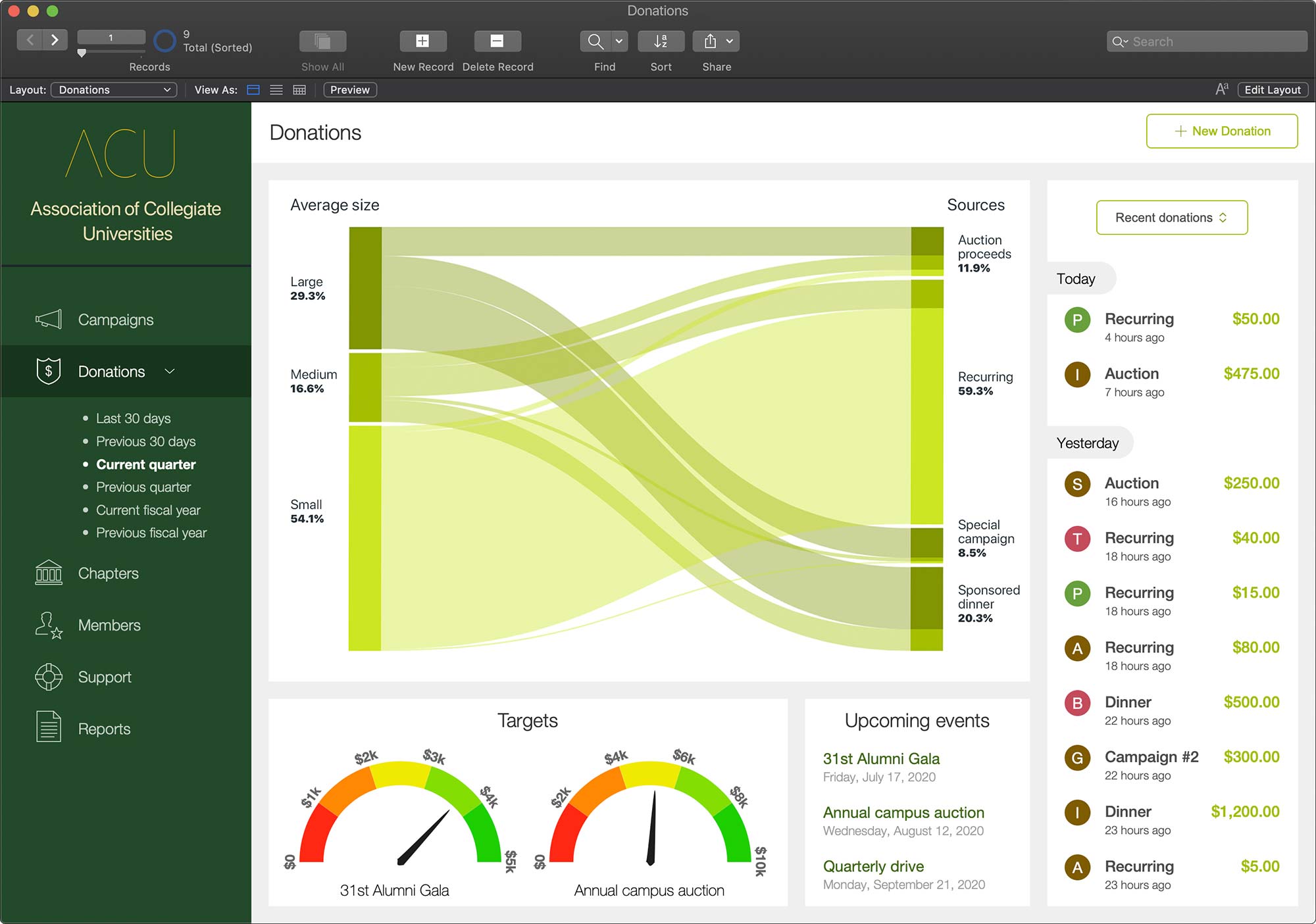Switch to the table view format
Screen dimensions: 1316x924
(299, 90)
